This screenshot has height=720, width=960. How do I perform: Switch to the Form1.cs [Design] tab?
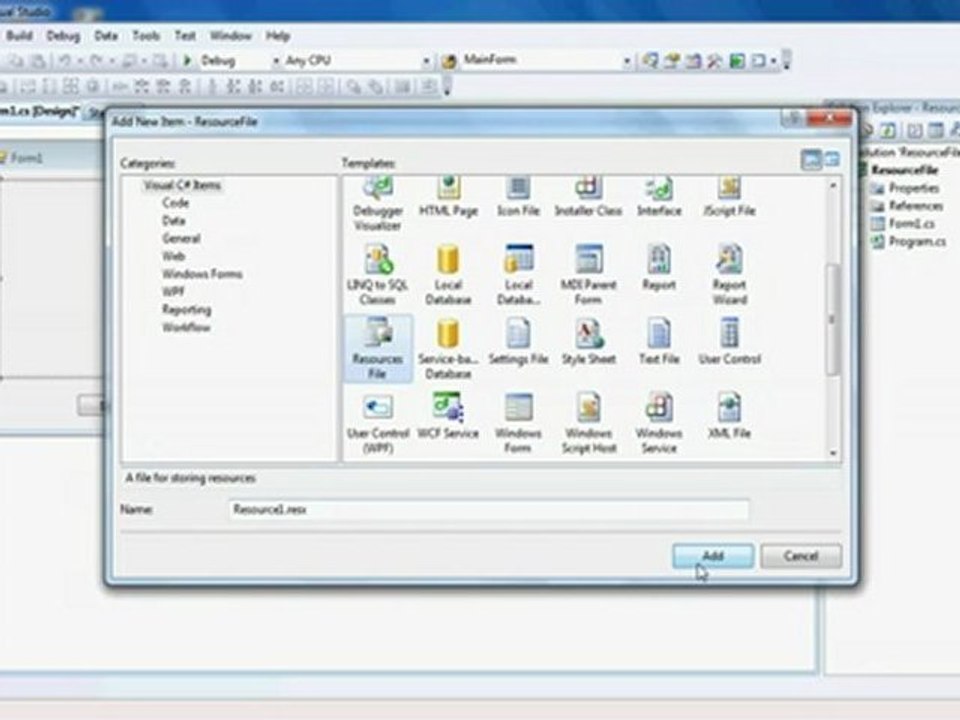(39, 111)
